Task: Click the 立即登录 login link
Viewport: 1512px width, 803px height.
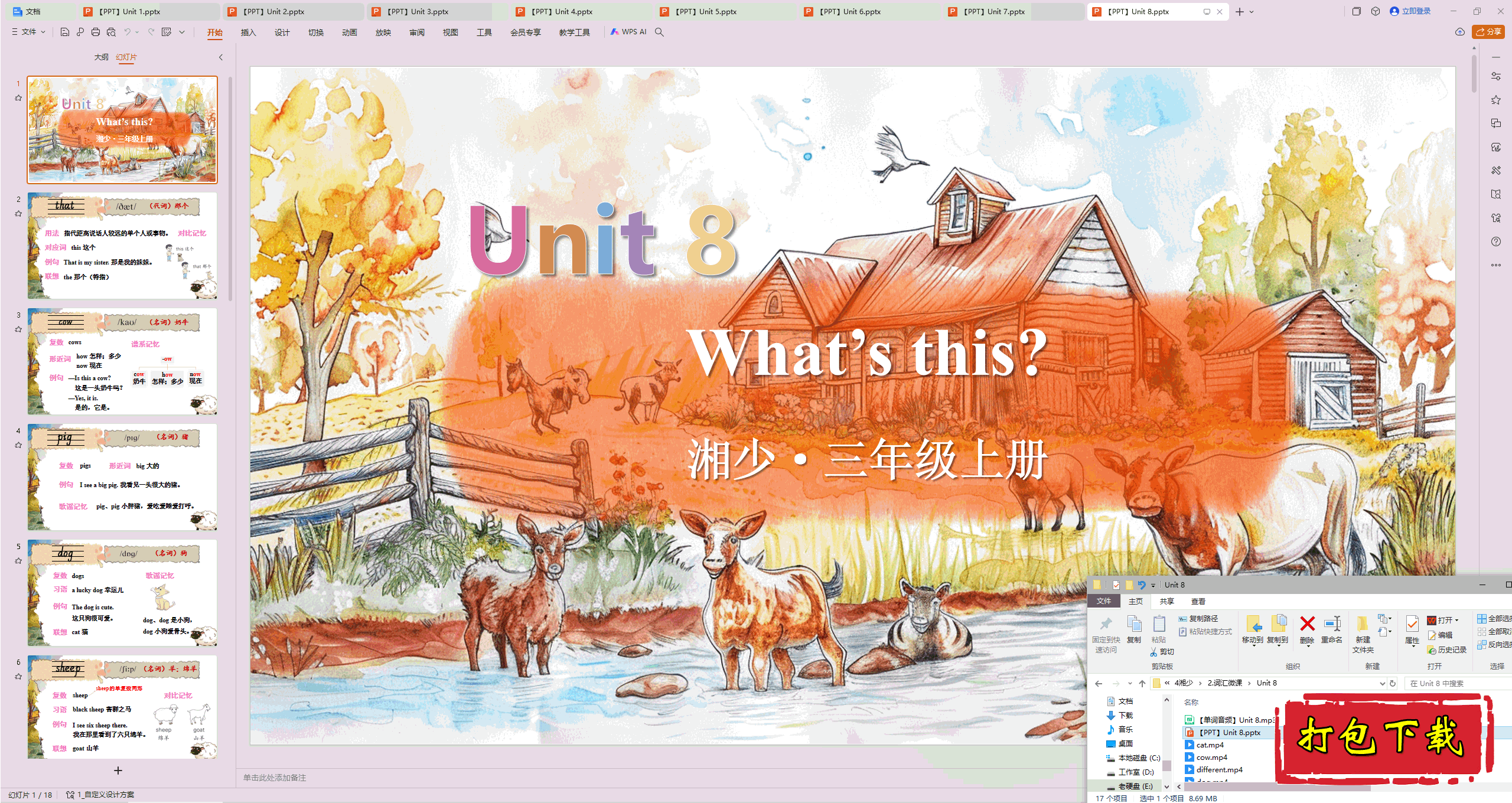Action: (1410, 11)
